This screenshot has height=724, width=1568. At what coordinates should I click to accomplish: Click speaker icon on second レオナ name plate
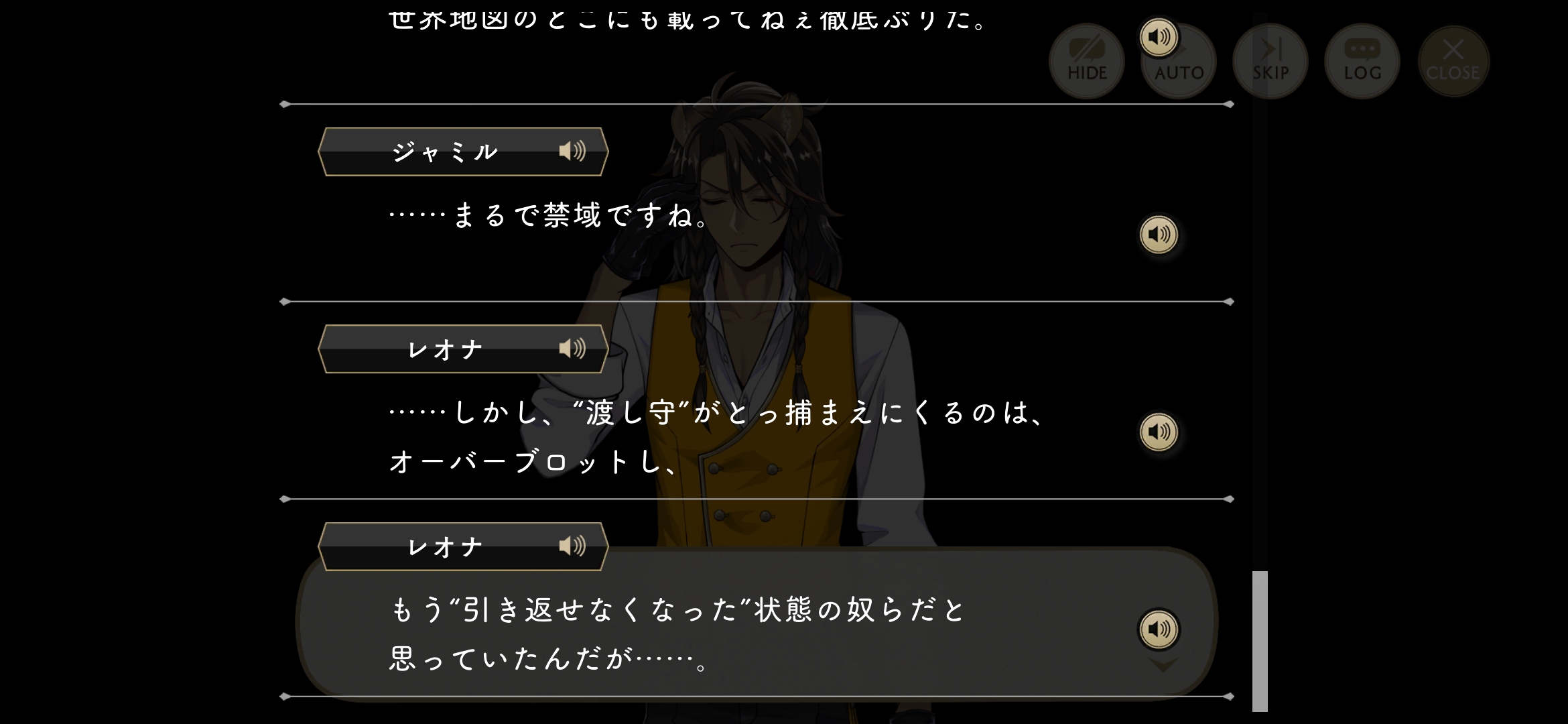tap(572, 546)
